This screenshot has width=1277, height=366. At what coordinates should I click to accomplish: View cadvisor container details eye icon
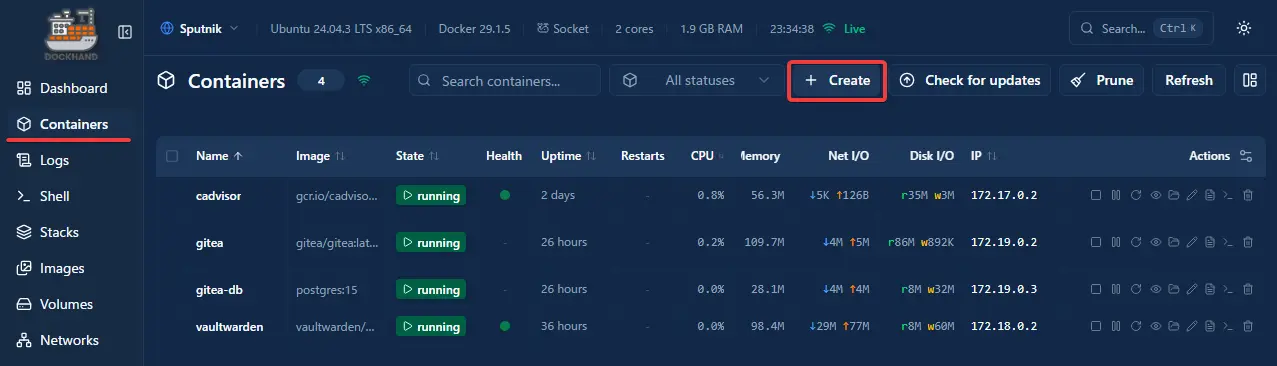coord(1155,195)
